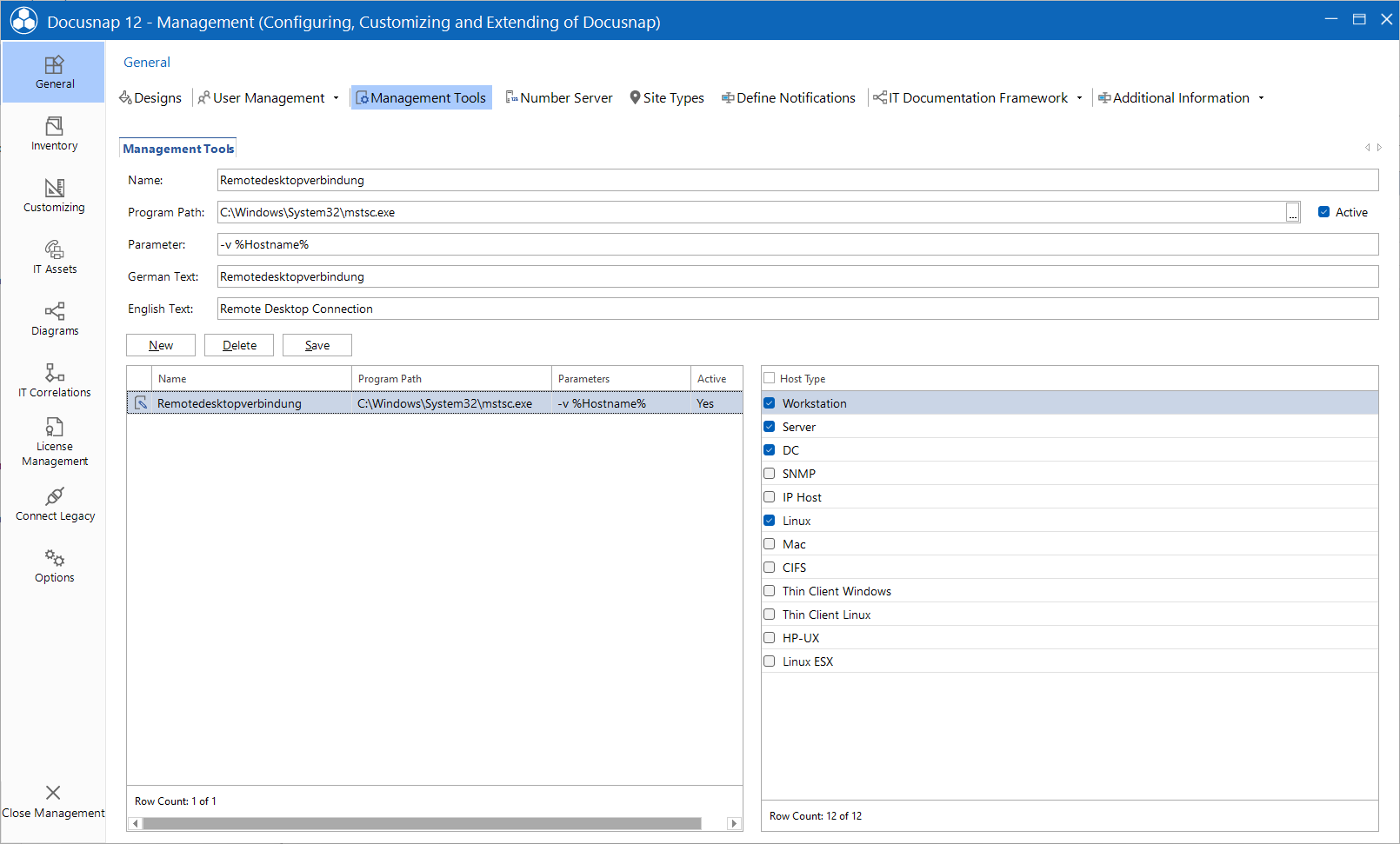Image resolution: width=1400 pixels, height=844 pixels.
Task: Open the Options section
Action: pyautogui.click(x=54, y=566)
